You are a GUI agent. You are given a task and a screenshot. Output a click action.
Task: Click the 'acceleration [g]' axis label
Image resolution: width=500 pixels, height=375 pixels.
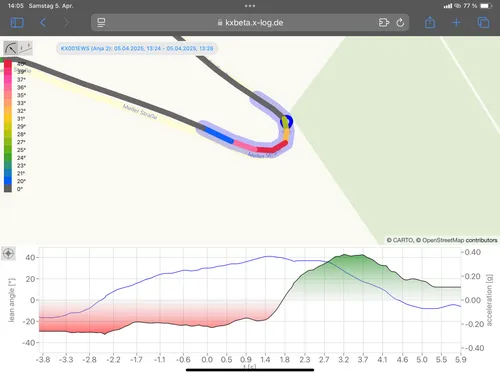(x=489, y=300)
